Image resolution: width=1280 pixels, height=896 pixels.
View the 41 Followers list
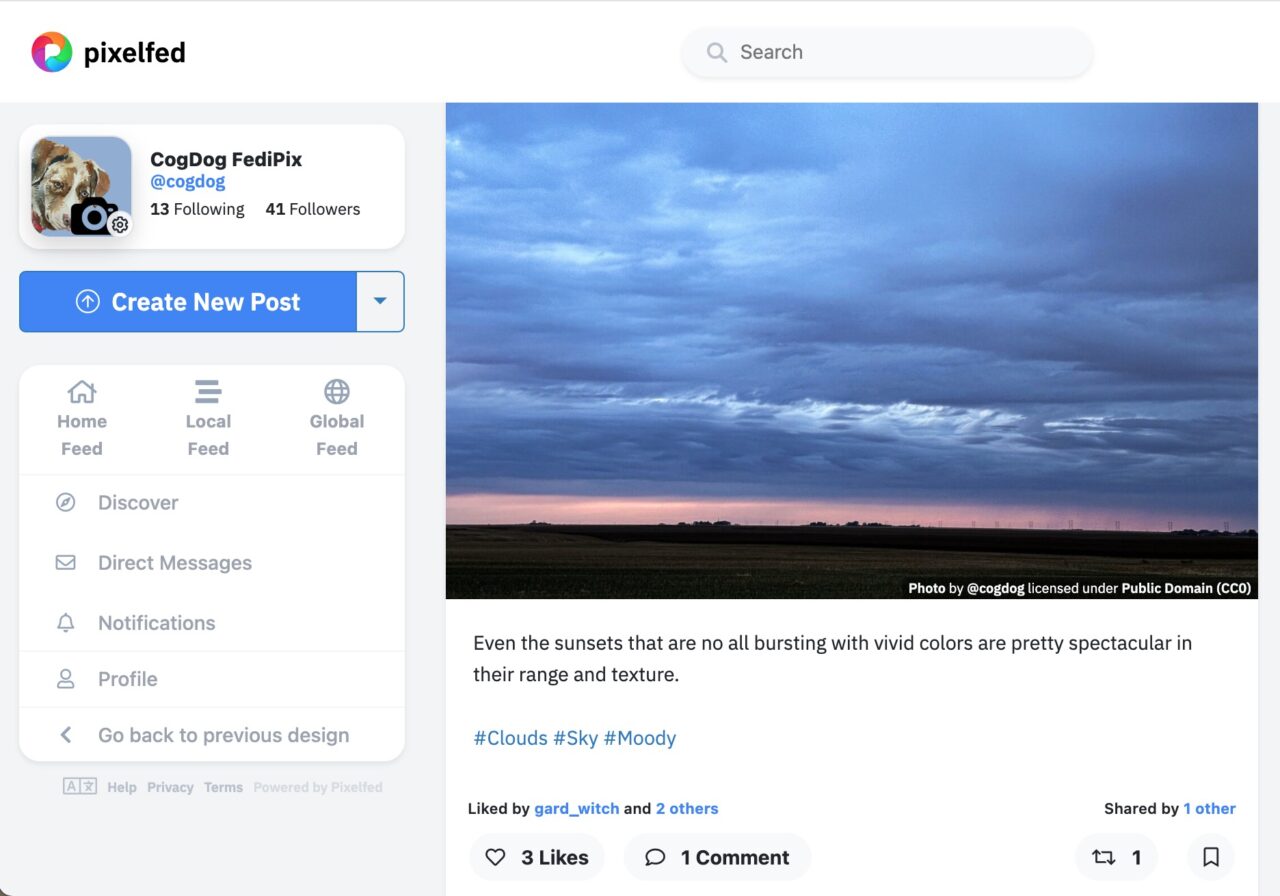pyautogui.click(x=313, y=209)
